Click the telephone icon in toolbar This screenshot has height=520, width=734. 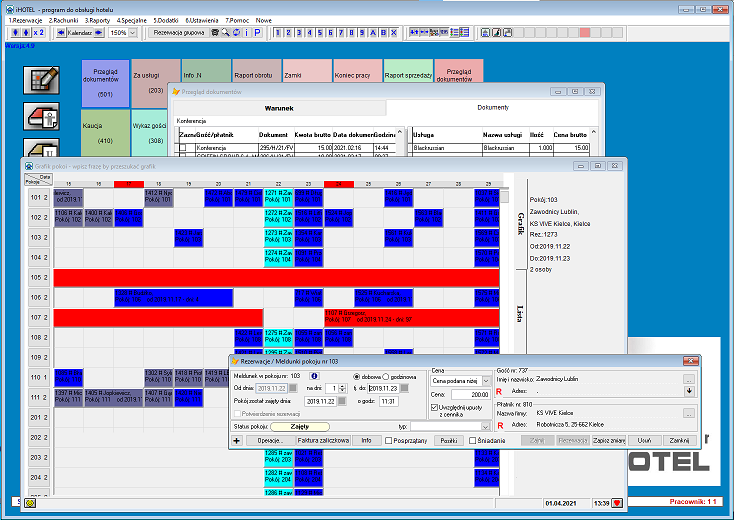coord(215,32)
